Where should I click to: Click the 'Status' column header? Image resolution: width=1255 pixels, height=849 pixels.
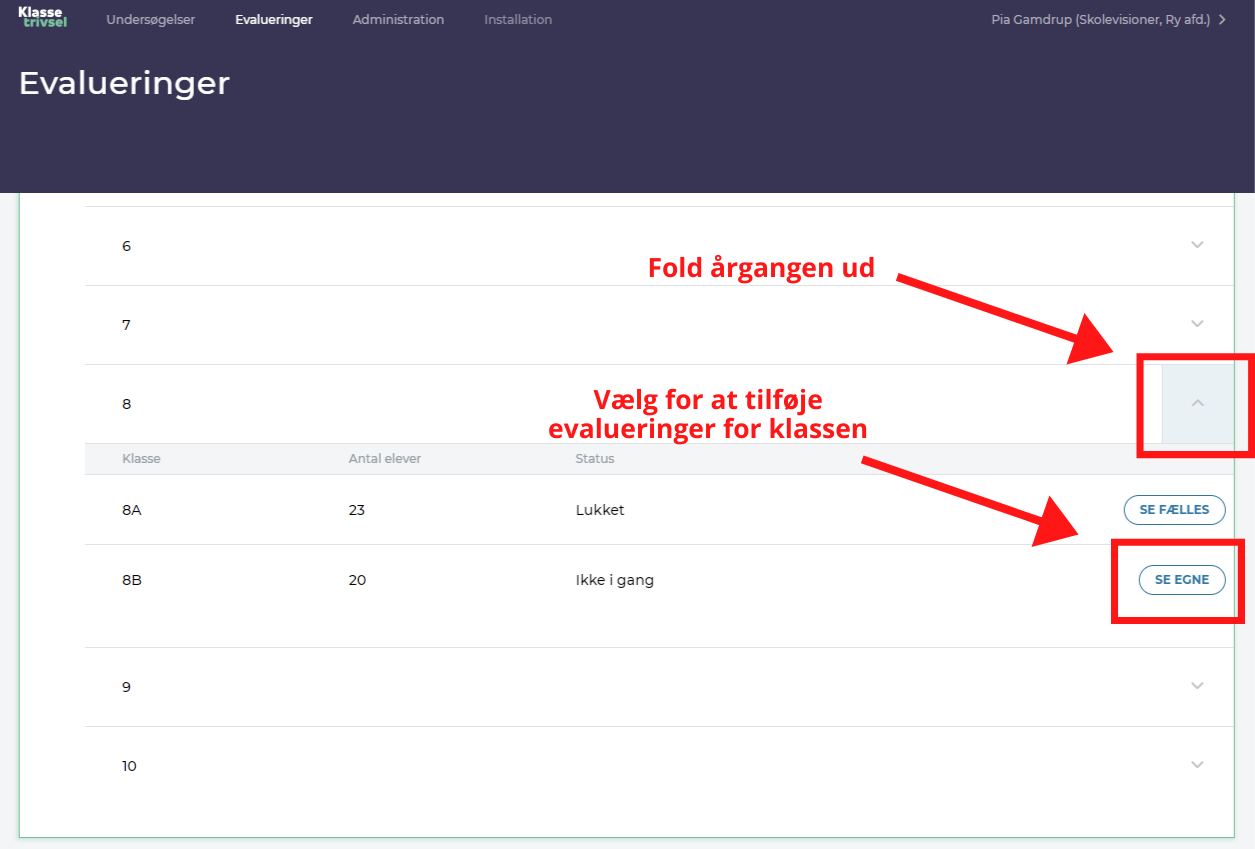tap(595, 459)
